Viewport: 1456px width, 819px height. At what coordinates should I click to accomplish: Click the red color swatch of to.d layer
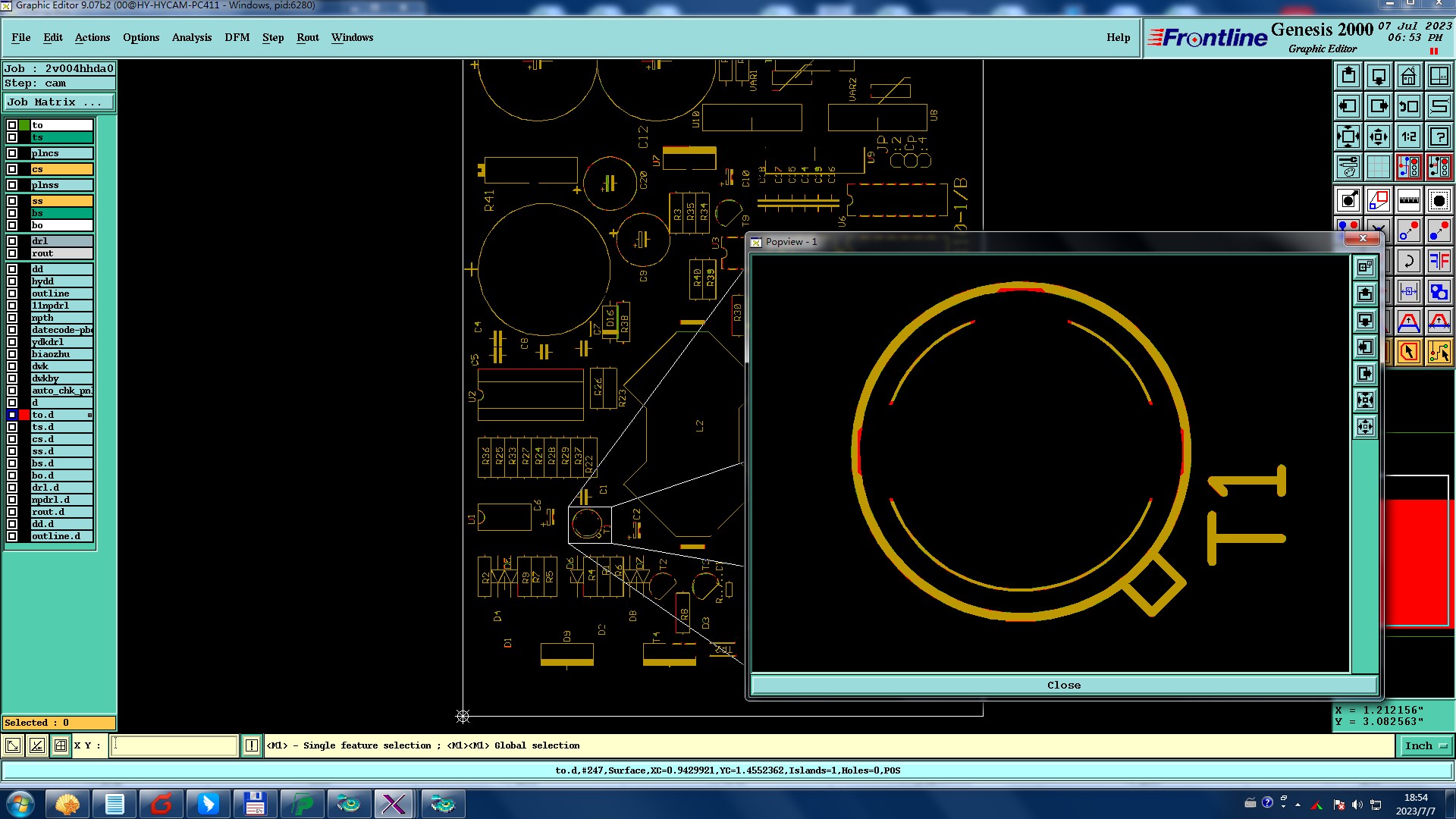(24, 415)
